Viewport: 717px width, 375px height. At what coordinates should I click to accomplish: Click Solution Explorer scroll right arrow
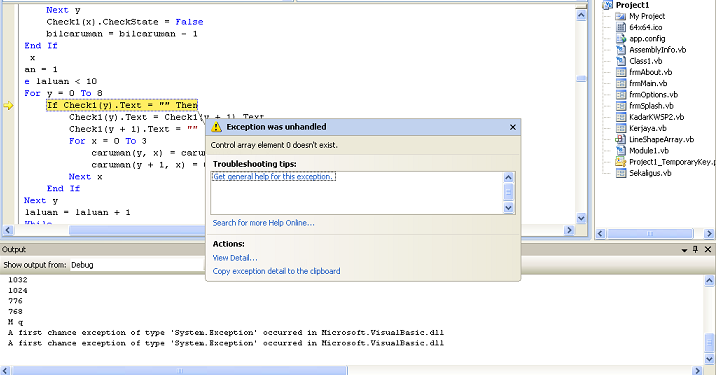709,234
